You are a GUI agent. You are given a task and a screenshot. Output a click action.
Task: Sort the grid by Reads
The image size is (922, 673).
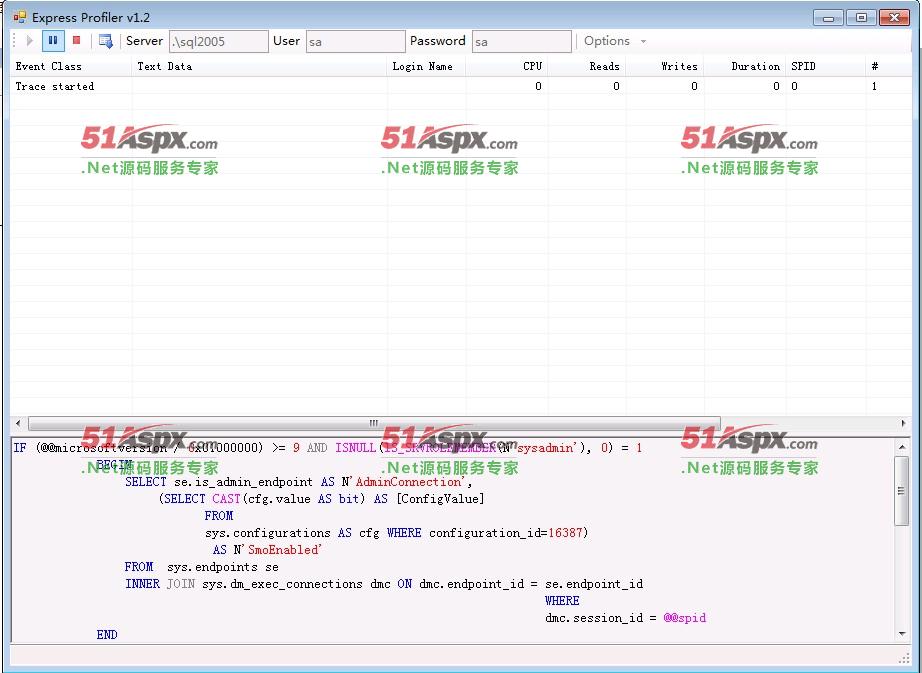[586, 66]
